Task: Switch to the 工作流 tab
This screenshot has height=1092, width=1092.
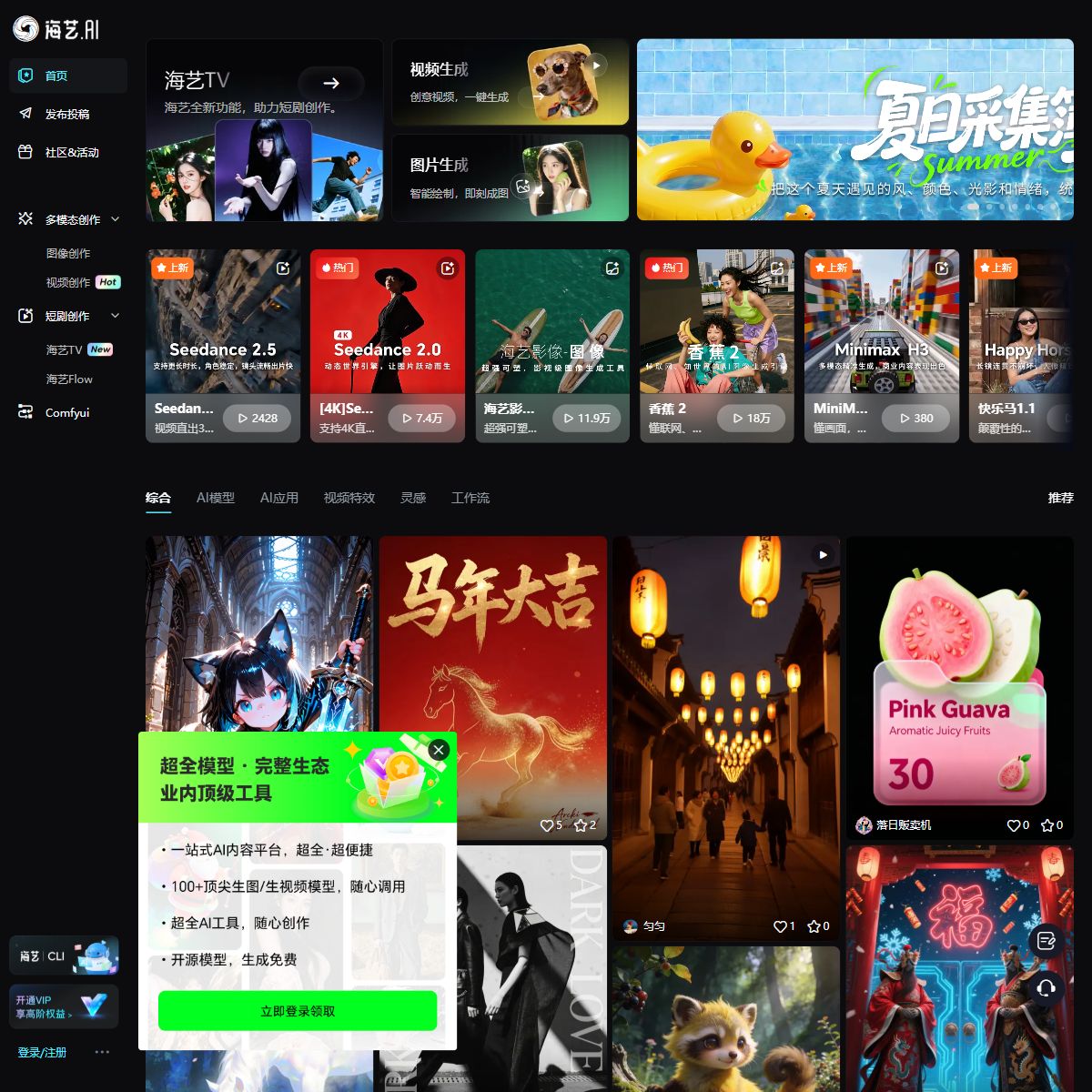Action: click(470, 498)
